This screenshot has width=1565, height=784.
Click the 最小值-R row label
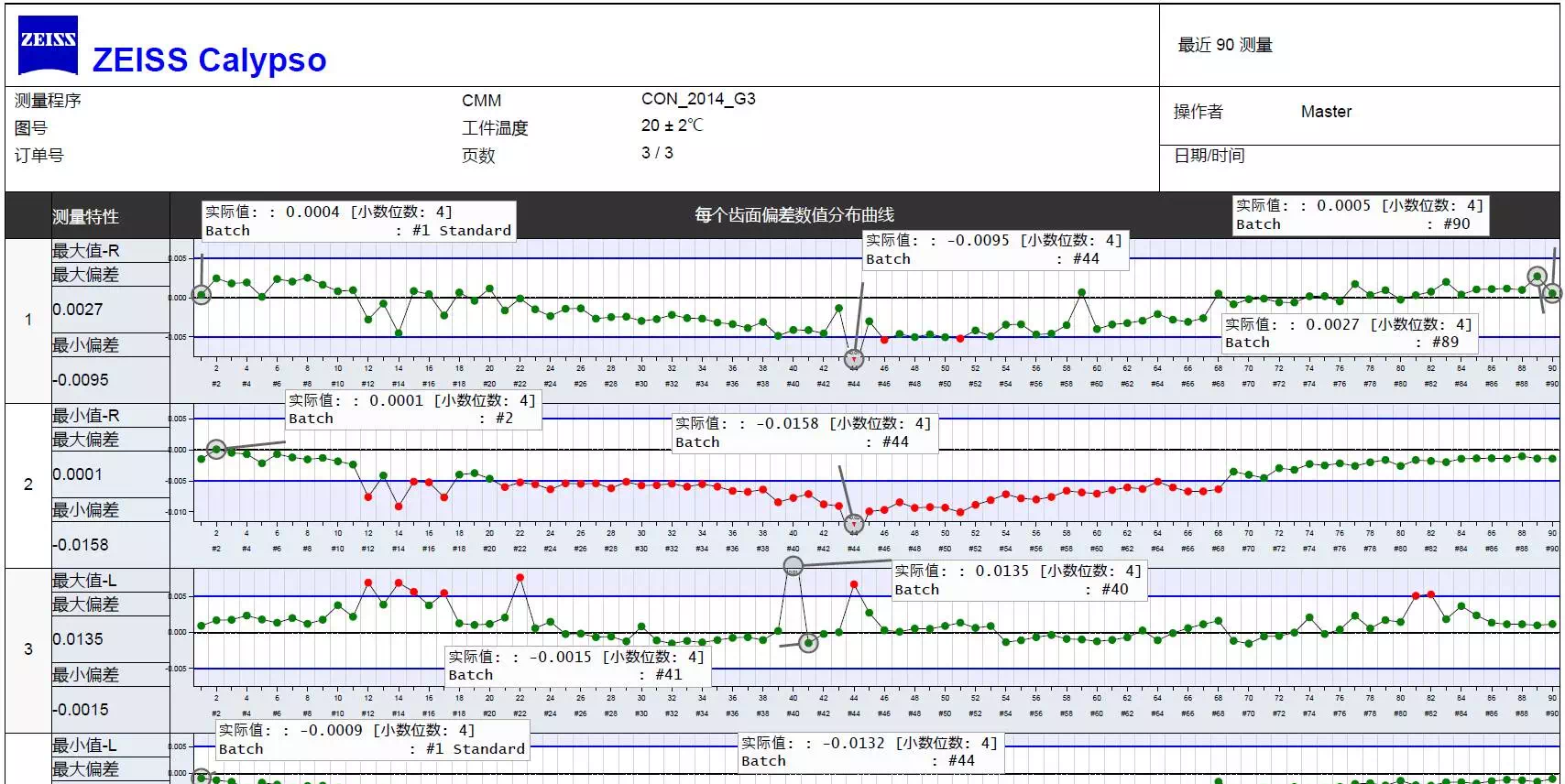click(x=85, y=415)
